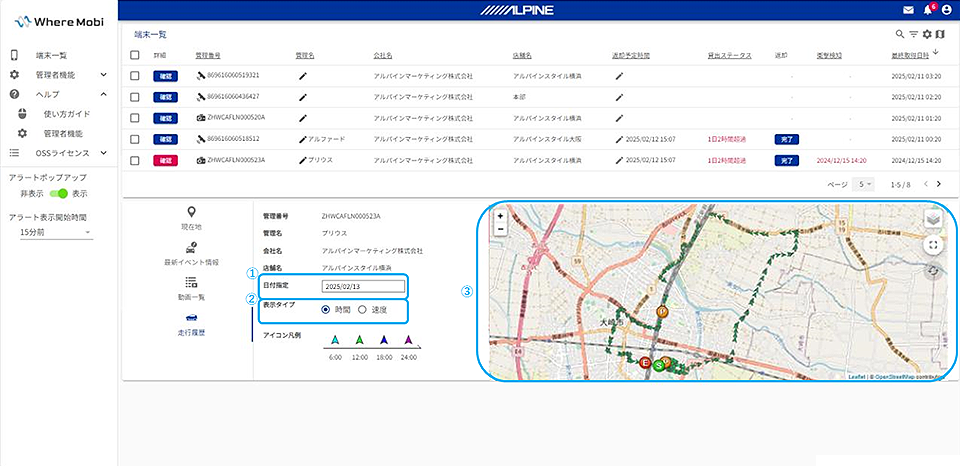The height and width of the screenshot is (466, 960).
Task: Click the orange P marker on the map
Action: pyautogui.click(x=662, y=312)
